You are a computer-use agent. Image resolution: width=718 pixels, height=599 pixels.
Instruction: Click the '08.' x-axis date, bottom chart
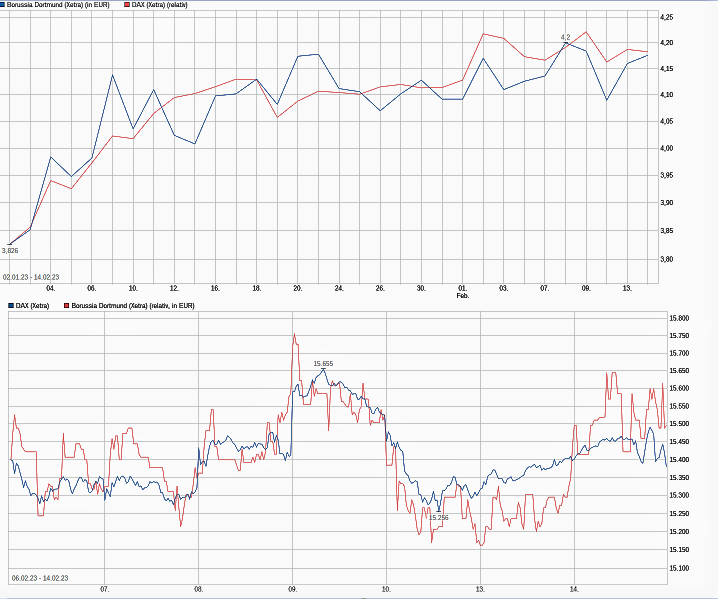[199, 589]
